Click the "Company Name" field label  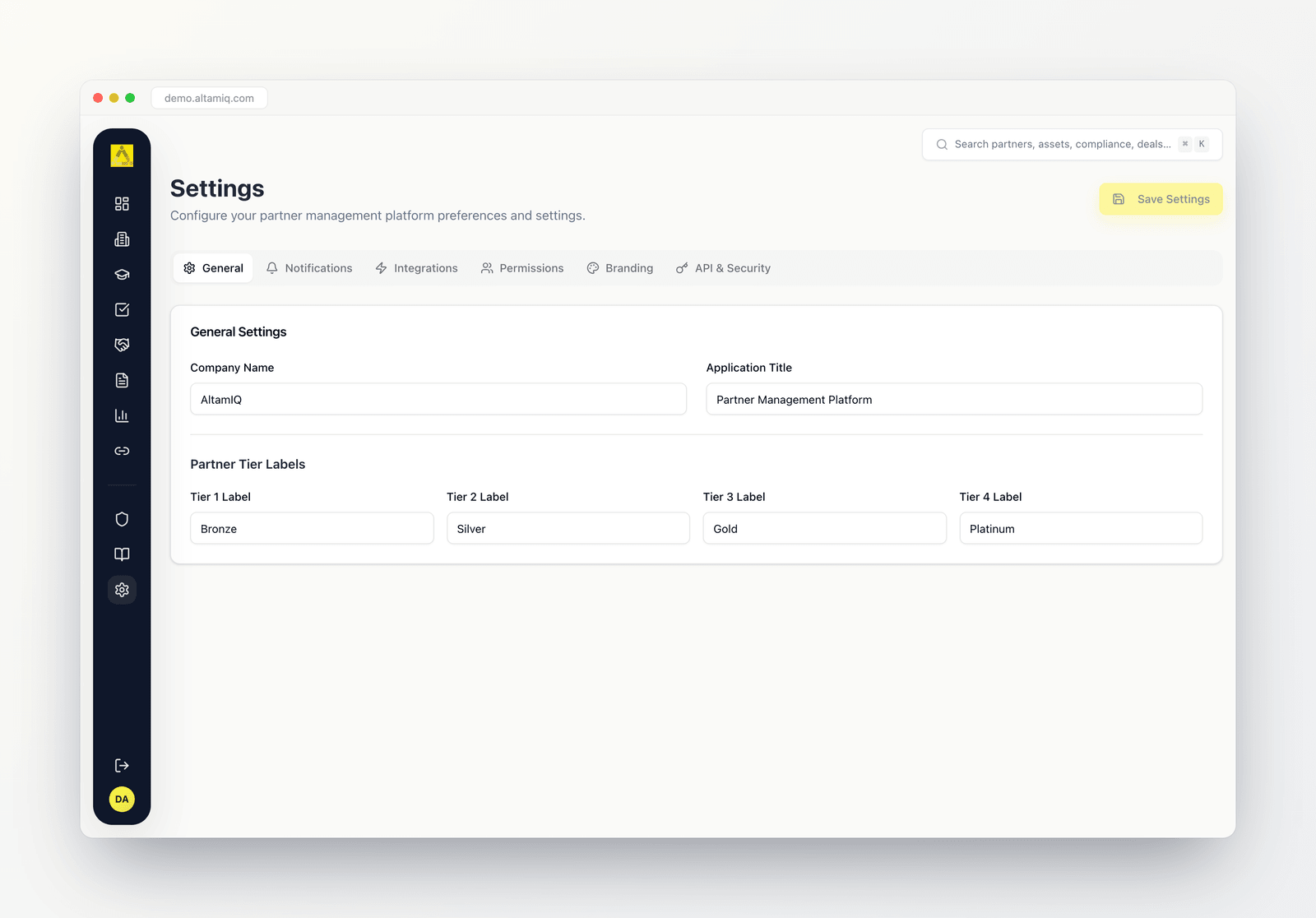(232, 368)
